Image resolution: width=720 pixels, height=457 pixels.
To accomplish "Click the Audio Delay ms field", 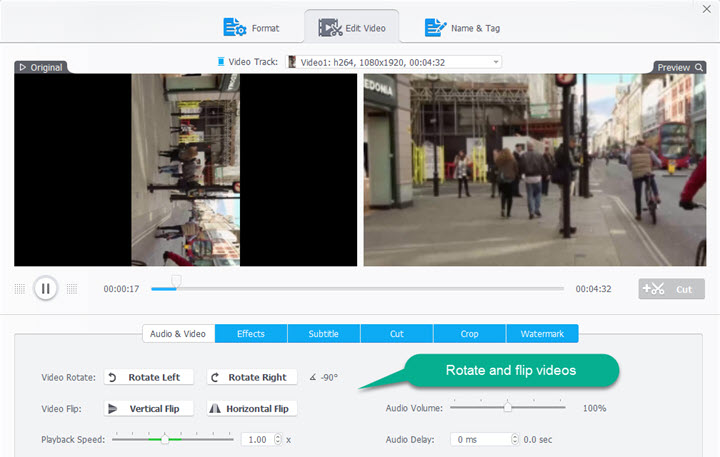I will (x=481, y=440).
